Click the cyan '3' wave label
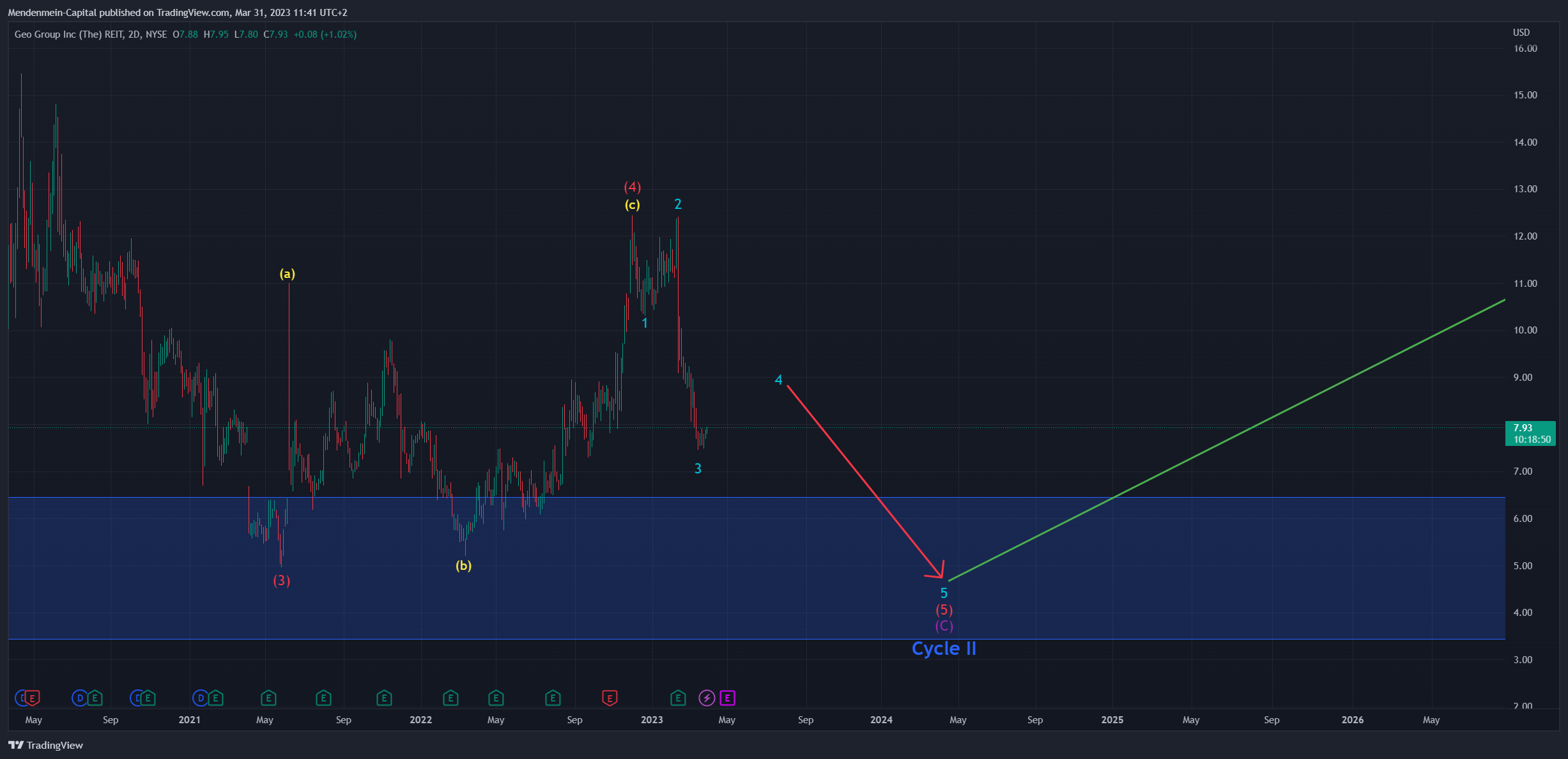This screenshot has width=1568, height=759. click(x=698, y=469)
